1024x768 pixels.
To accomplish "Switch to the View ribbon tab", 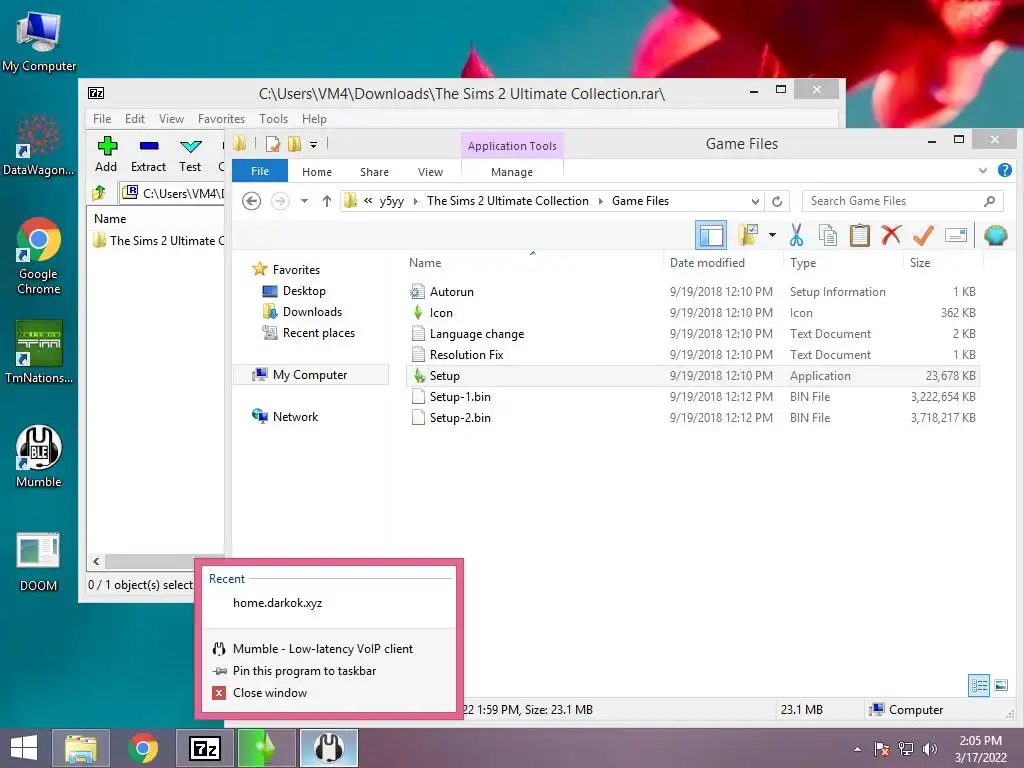I will click(430, 172).
